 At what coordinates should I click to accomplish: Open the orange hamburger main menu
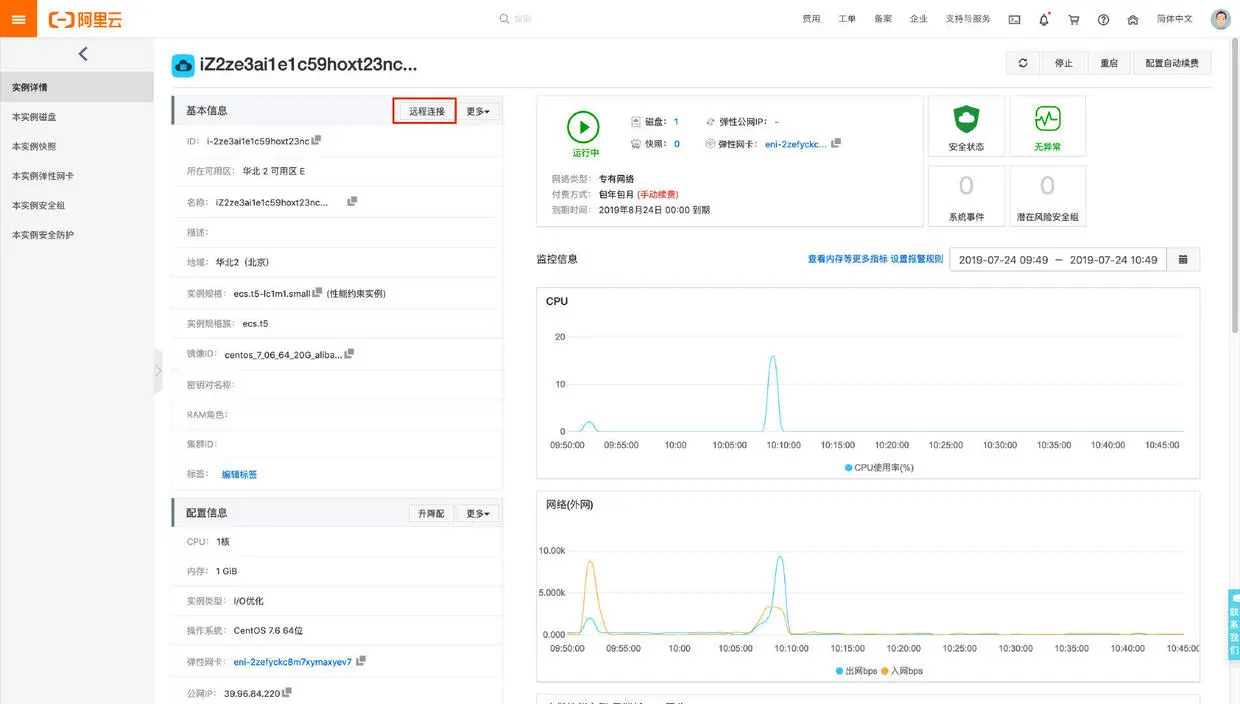click(18, 19)
